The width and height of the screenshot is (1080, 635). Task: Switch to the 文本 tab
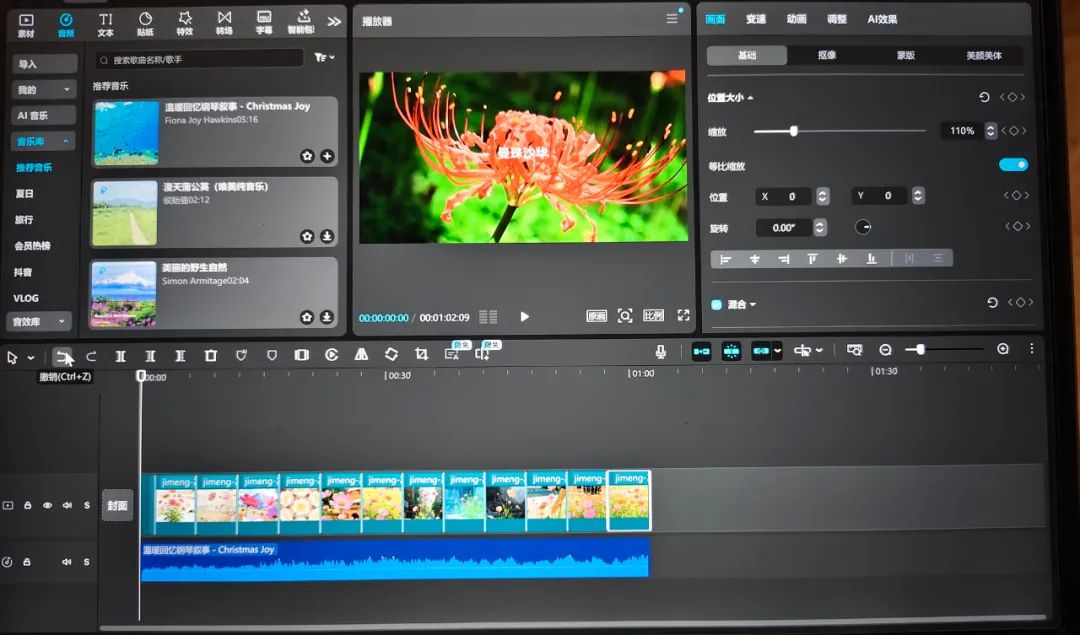pos(105,24)
